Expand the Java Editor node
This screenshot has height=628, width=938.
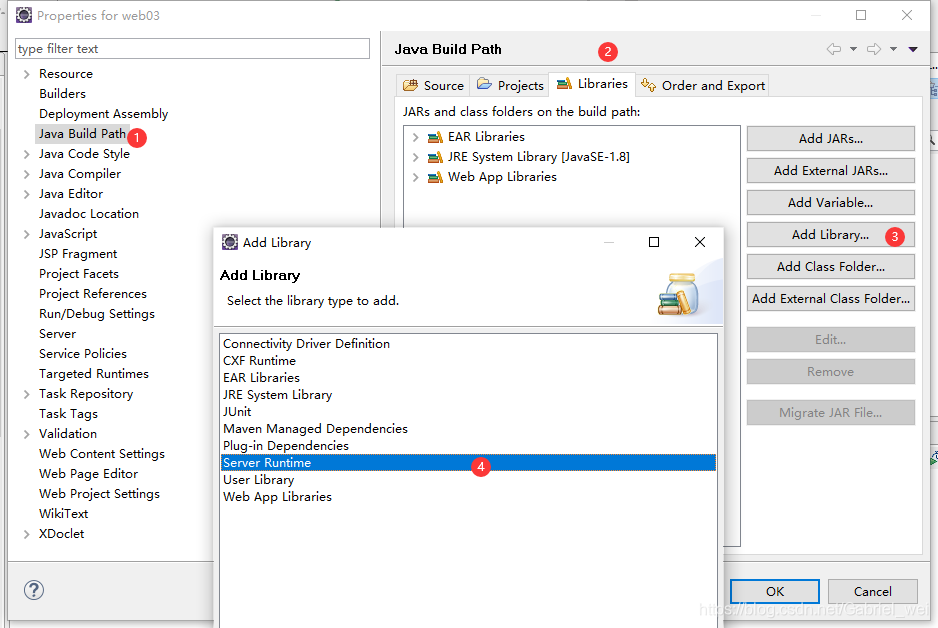click(26, 194)
